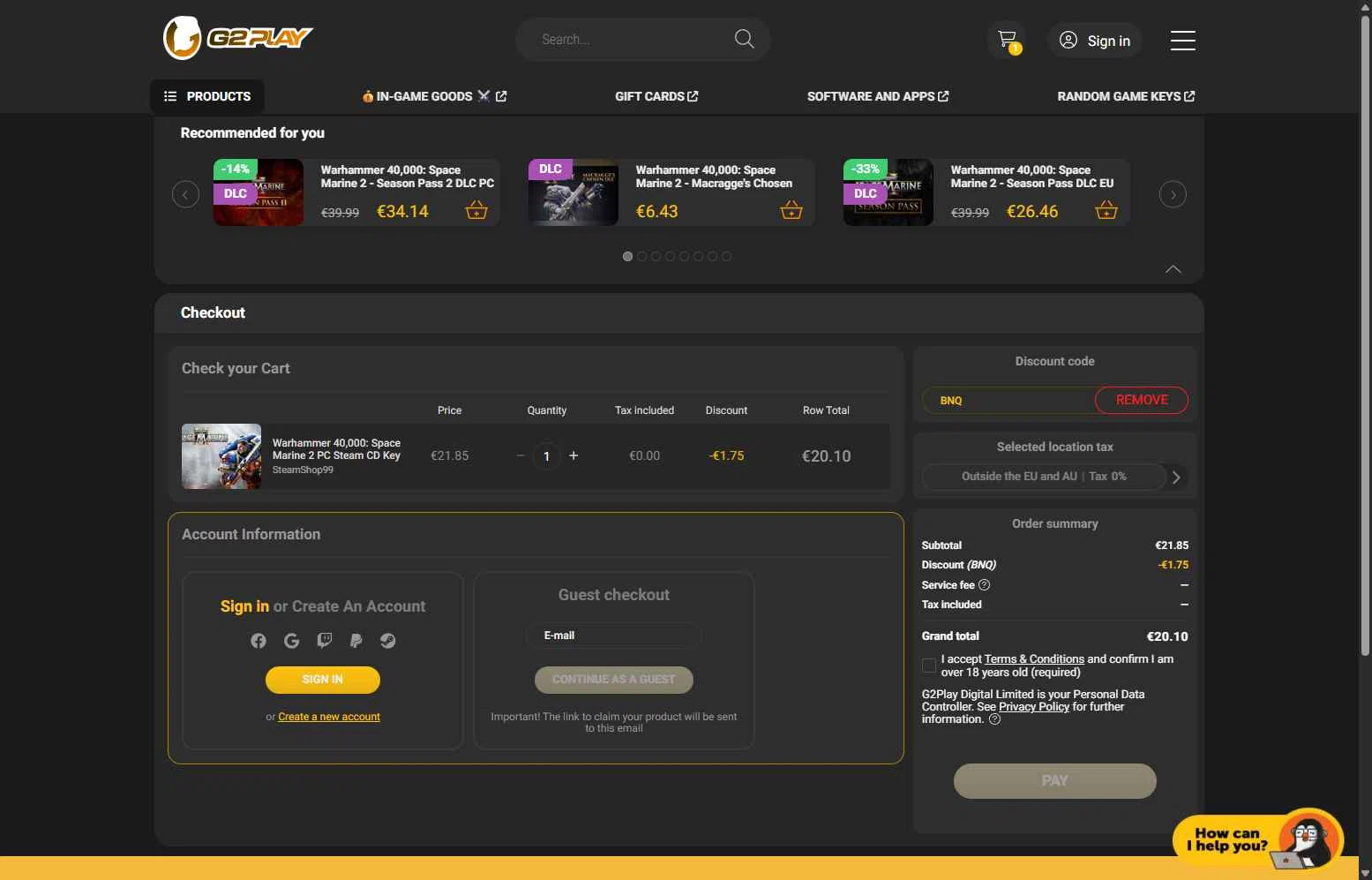The image size is (1372, 880).
Task: Open GIFT CARDS menu item
Action: pos(656,96)
